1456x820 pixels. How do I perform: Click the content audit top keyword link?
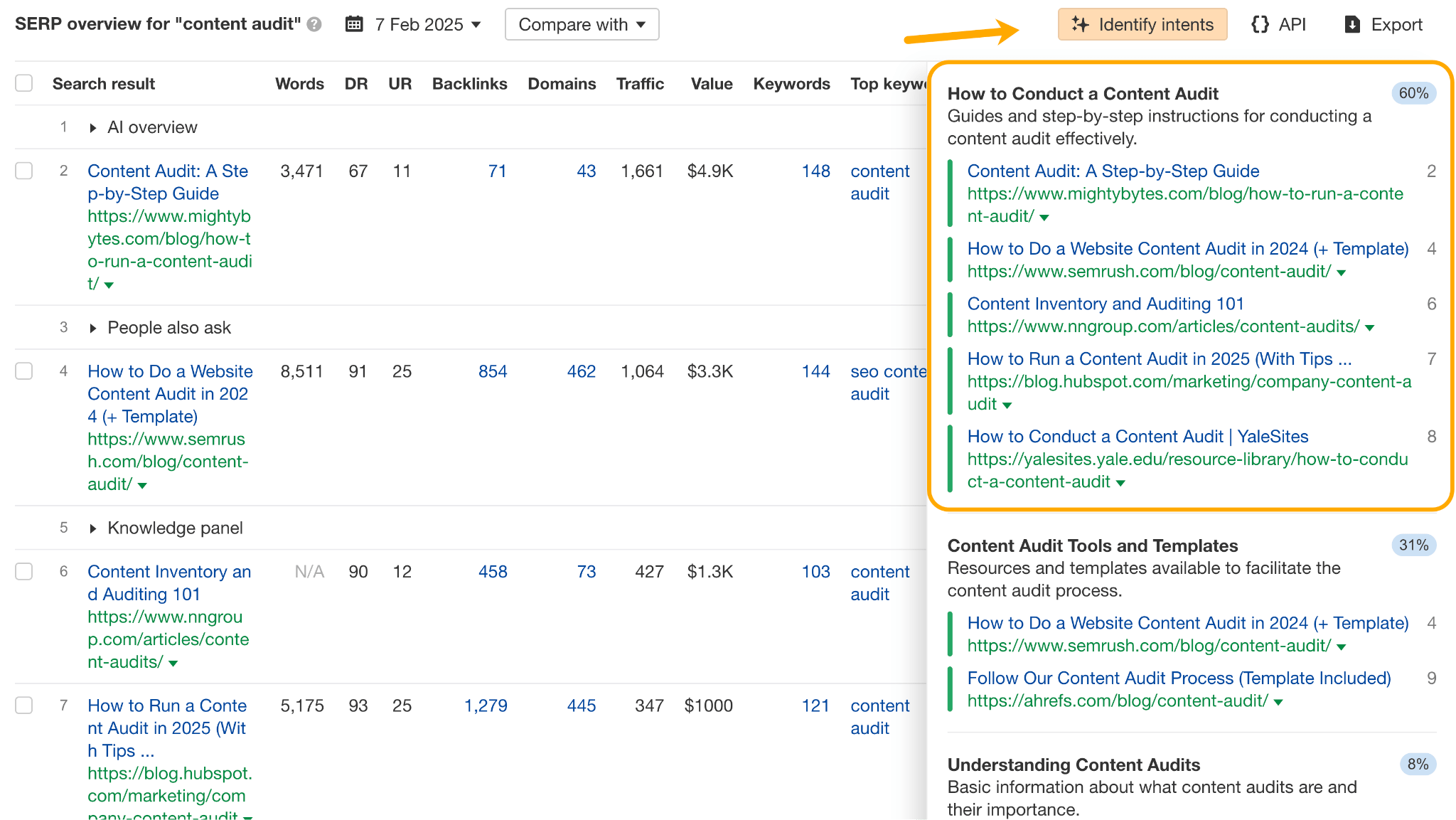coord(880,181)
